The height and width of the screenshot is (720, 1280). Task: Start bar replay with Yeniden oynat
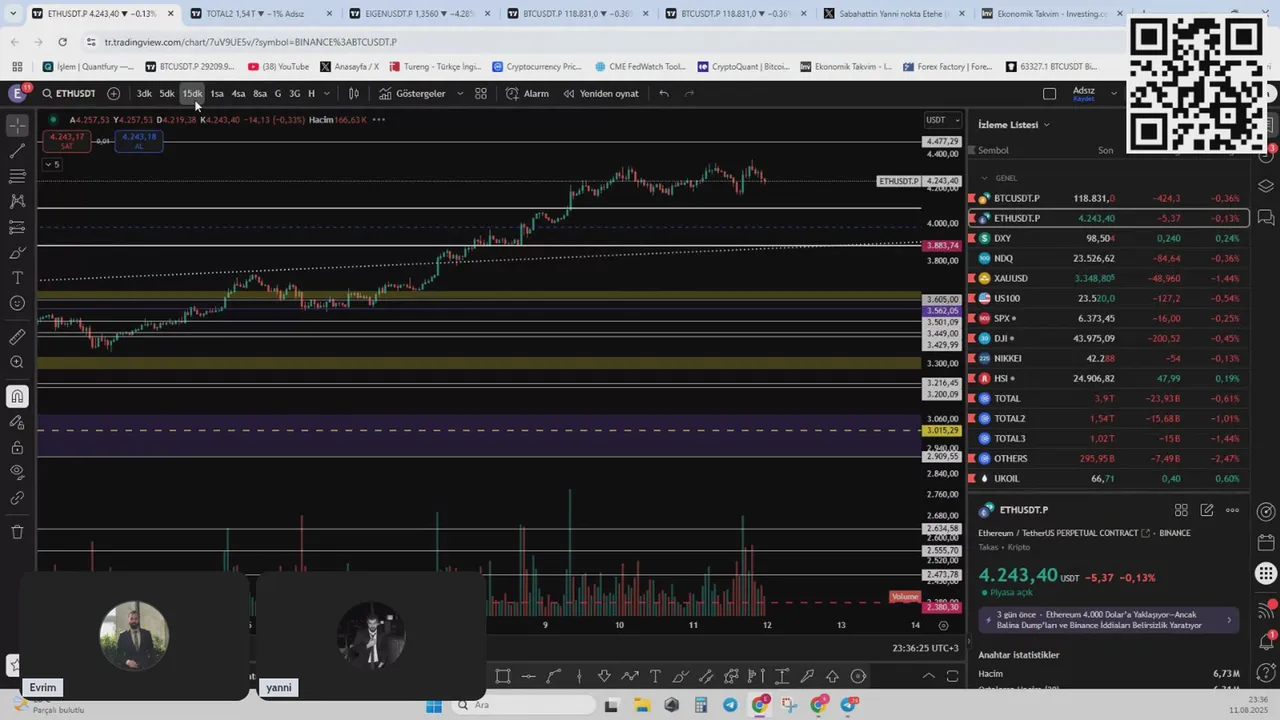[600, 93]
